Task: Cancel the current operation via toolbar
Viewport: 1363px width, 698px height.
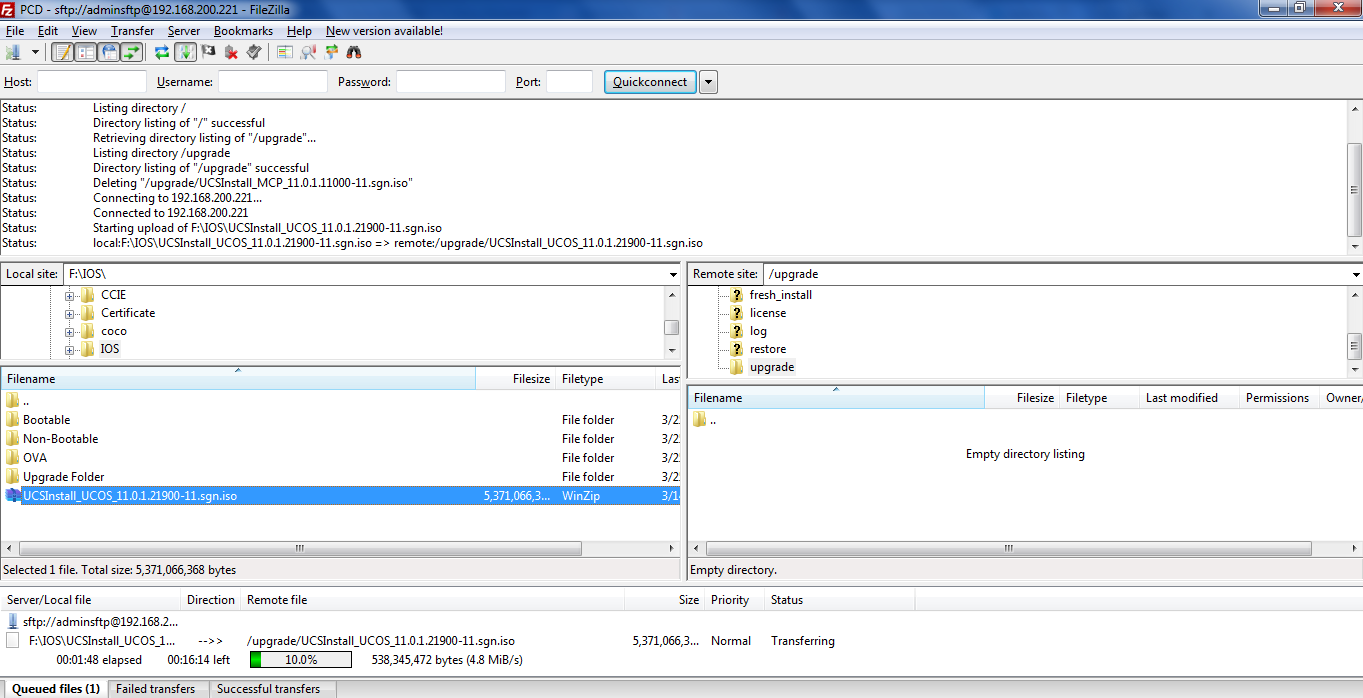Action: (209, 52)
